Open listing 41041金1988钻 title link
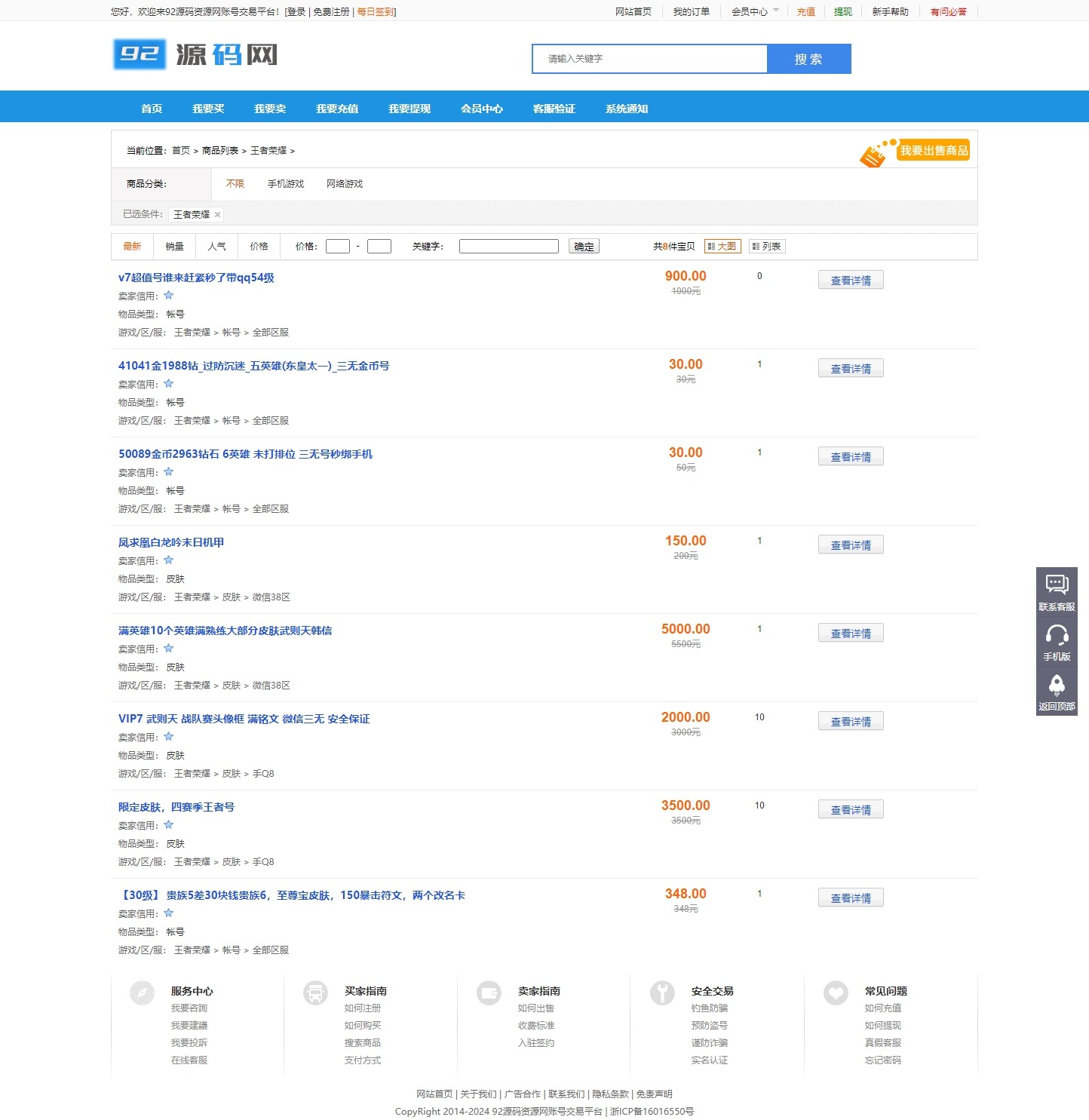1089x1120 pixels. coord(253,366)
